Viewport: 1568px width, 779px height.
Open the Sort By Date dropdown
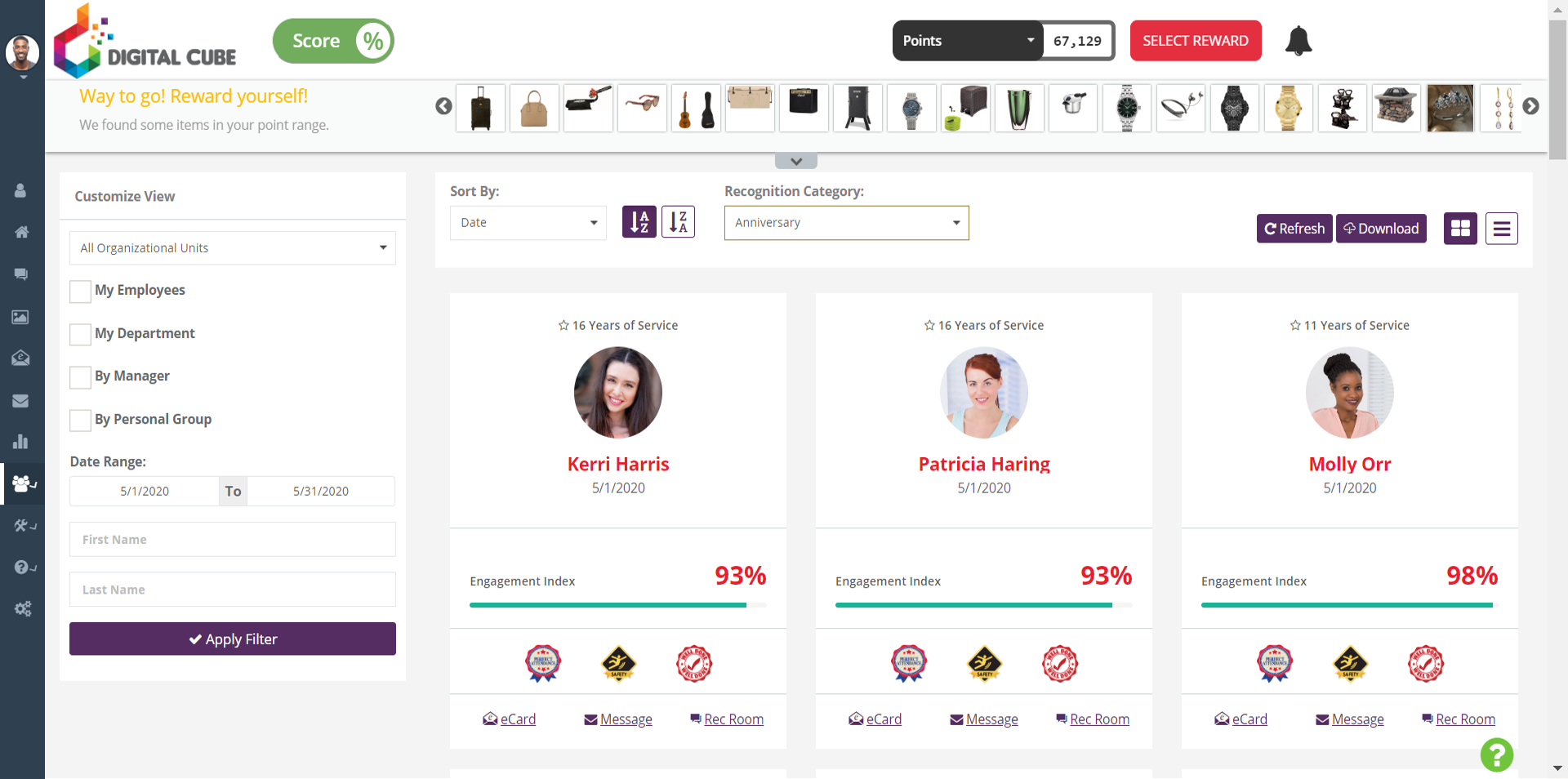coord(528,223)
